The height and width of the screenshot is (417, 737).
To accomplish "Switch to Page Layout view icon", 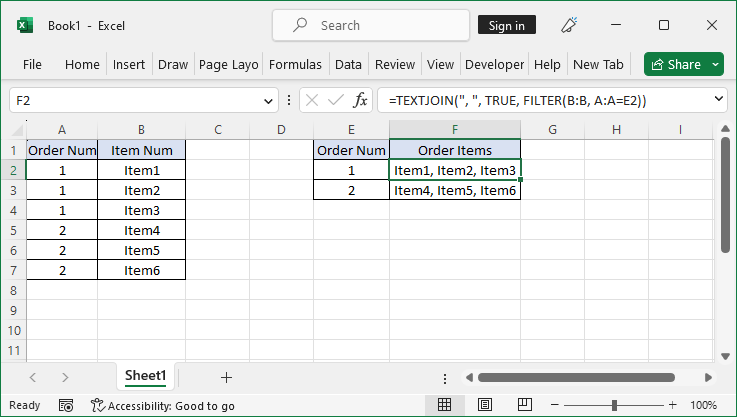I will point(484,405).
